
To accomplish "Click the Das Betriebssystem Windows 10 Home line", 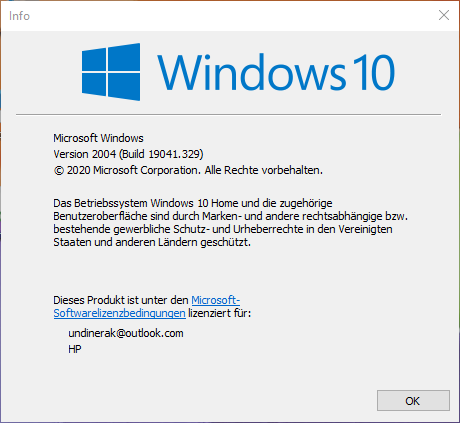I will 193,203.
